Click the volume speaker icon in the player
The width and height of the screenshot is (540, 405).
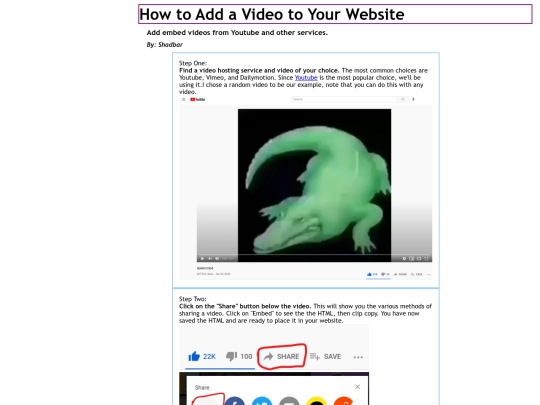click(x=217, y=258)
